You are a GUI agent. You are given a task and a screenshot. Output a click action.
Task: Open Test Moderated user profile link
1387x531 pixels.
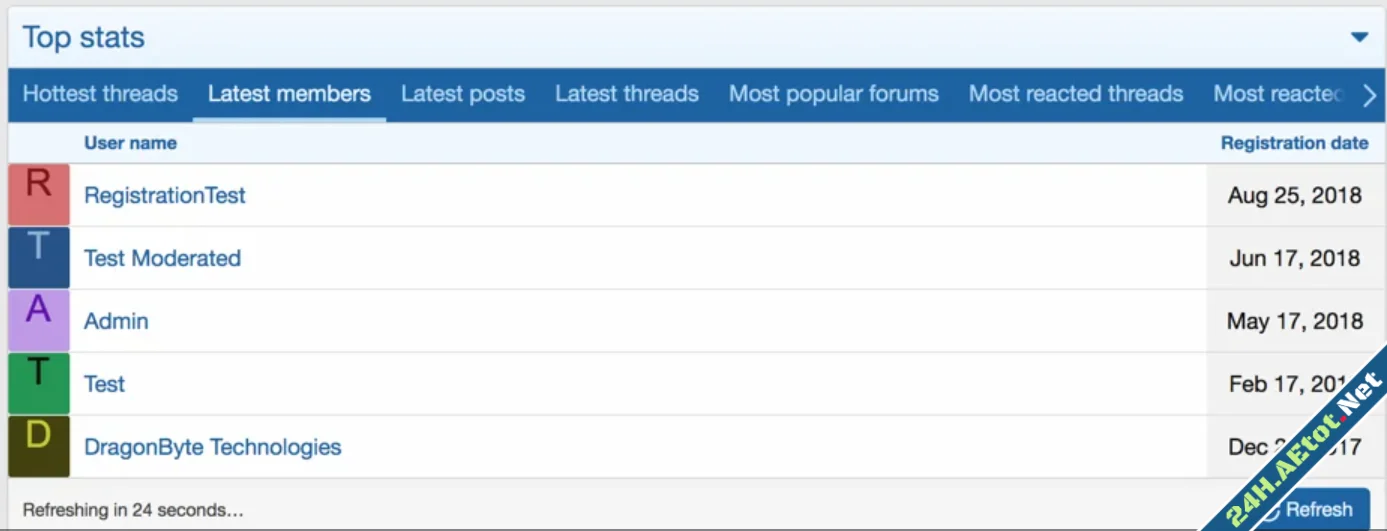[162, 258]
